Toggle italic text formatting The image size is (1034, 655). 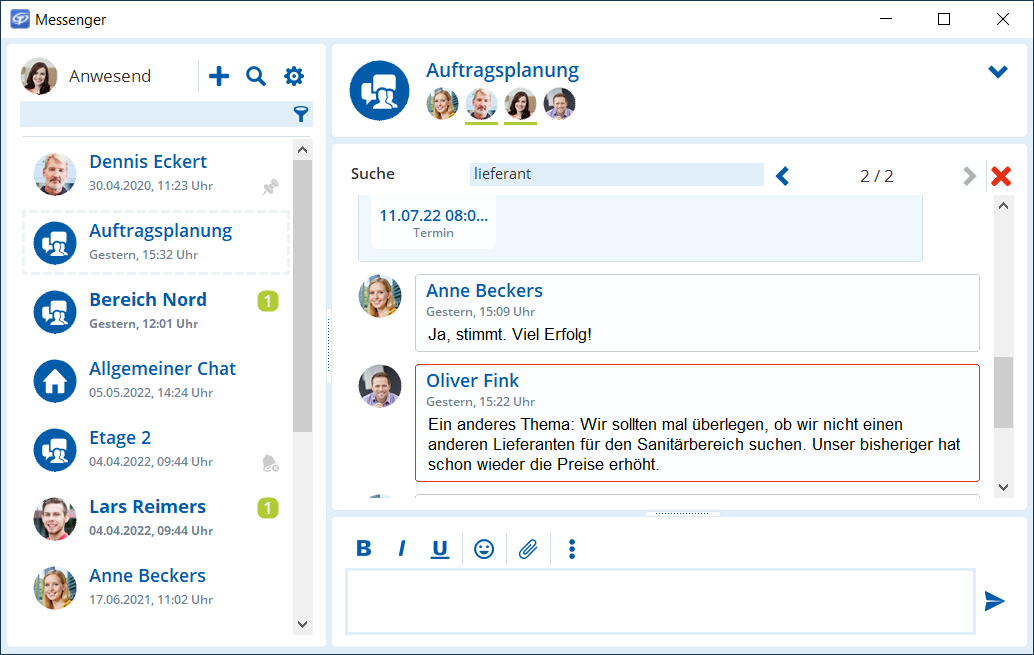pos(402,548)
